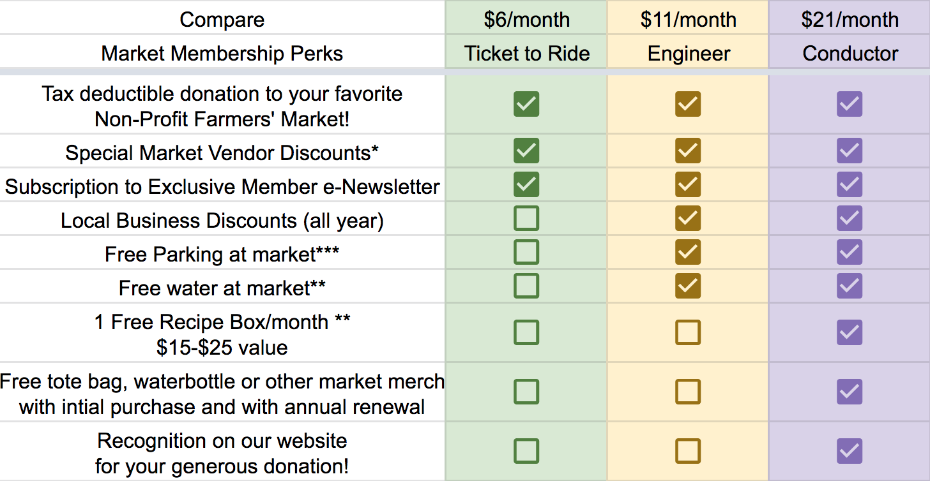930x481 pixels.
Task: Select the Ticket to Ride plan name
Action: pyautogui.click(x=526, y=53)
